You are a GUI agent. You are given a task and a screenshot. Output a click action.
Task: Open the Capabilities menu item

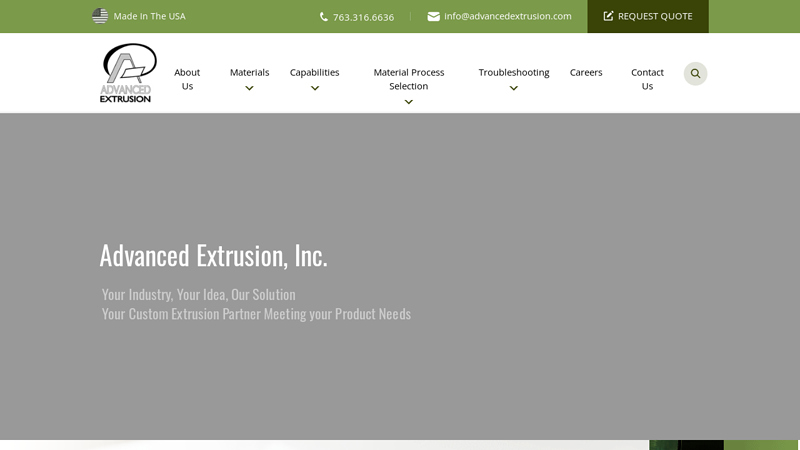click(x=314, y=72)
